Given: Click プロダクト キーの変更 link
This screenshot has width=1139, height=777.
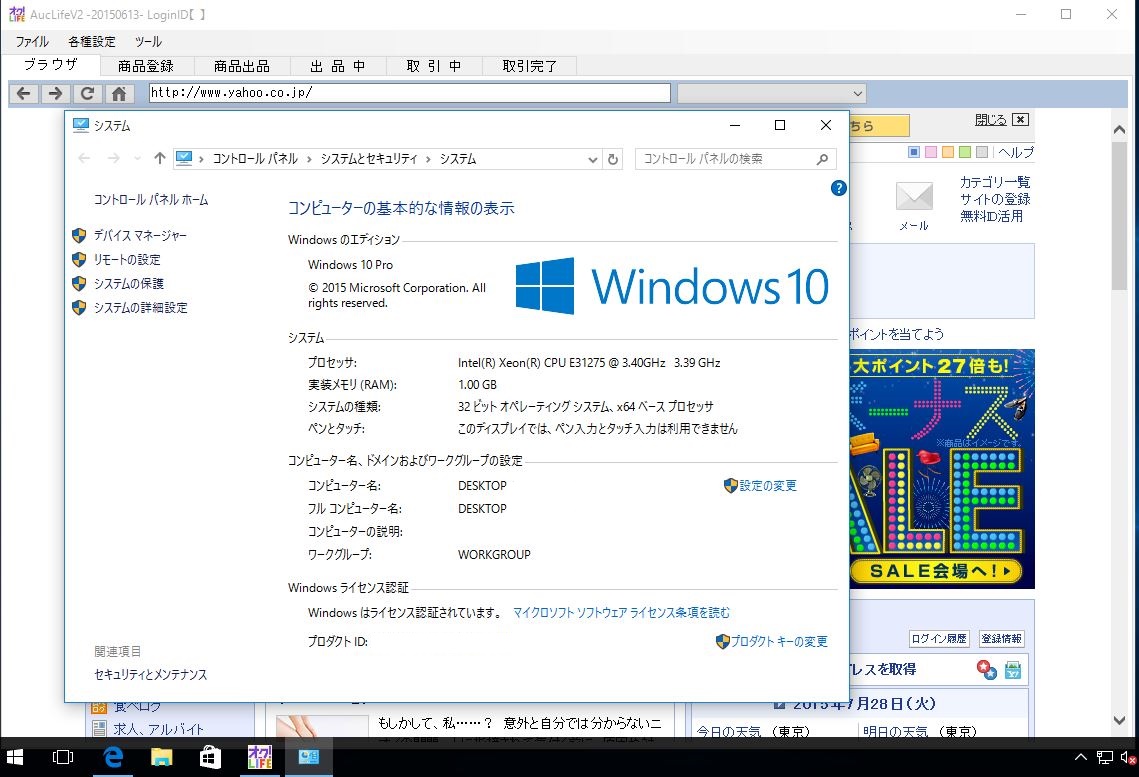Looking at the screenshot, I should [x=779, y=641].
